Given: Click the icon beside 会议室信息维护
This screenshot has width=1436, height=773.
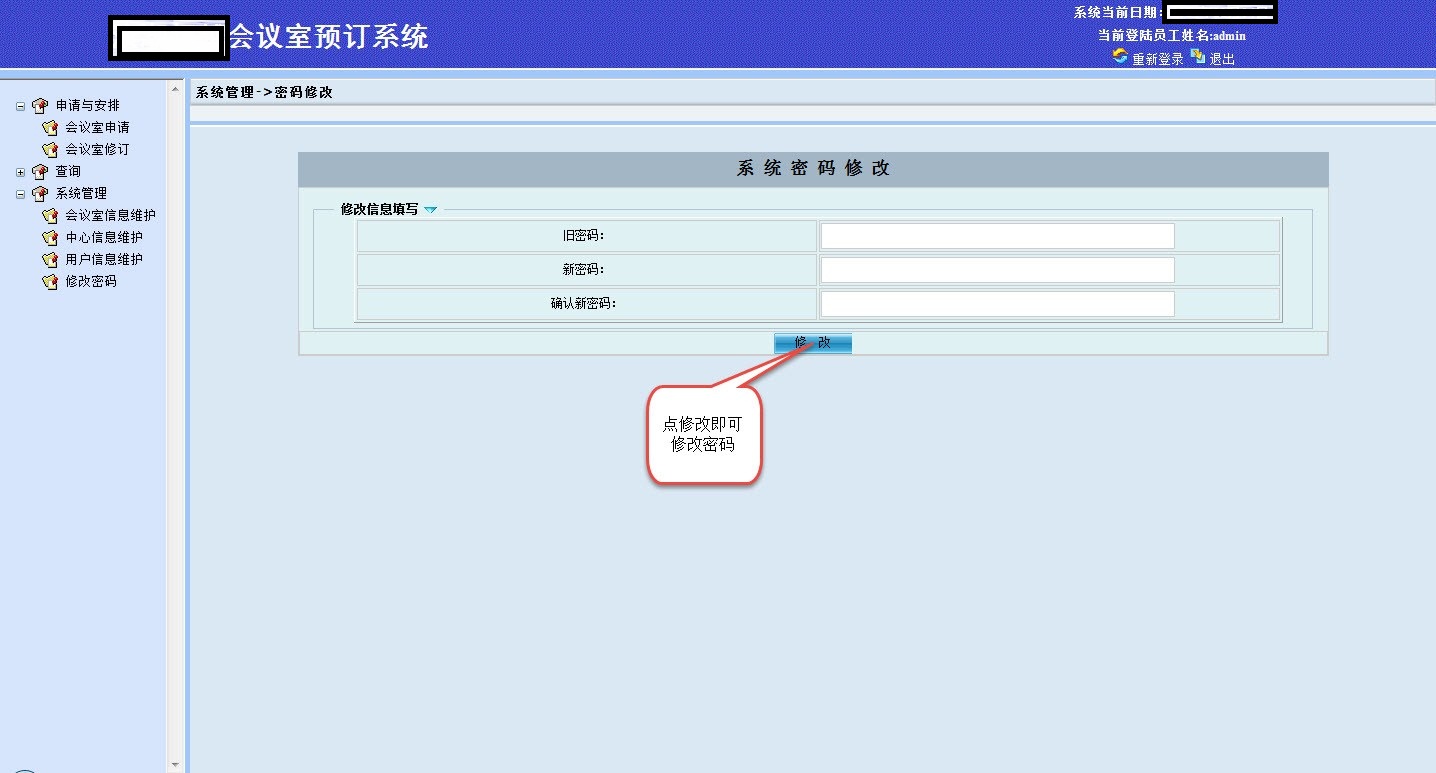Looking at the screenshot, I should [x=50, y=215].
